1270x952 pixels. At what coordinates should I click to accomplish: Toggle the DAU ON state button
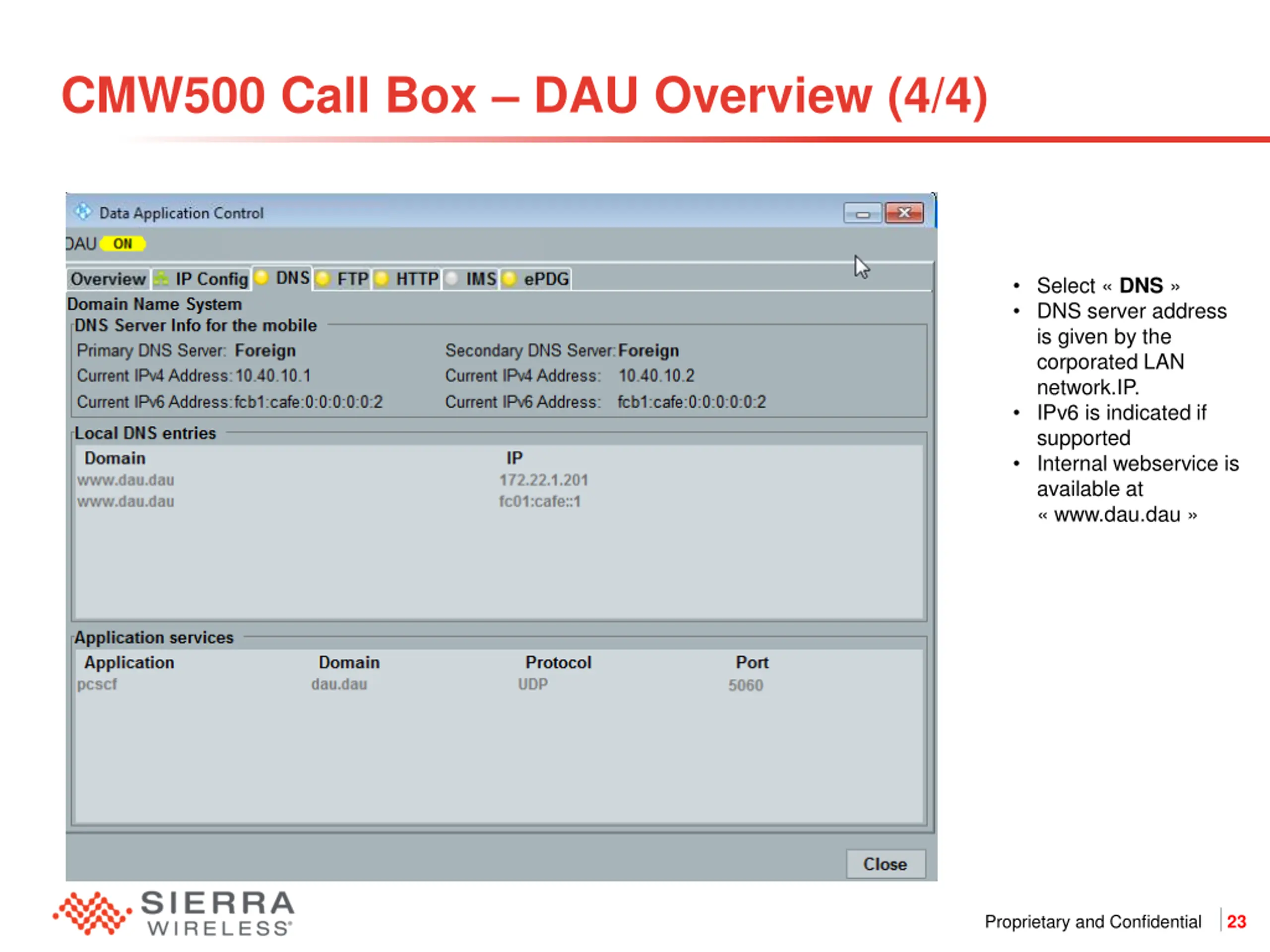pyautogui.click(x=123, y=244)
